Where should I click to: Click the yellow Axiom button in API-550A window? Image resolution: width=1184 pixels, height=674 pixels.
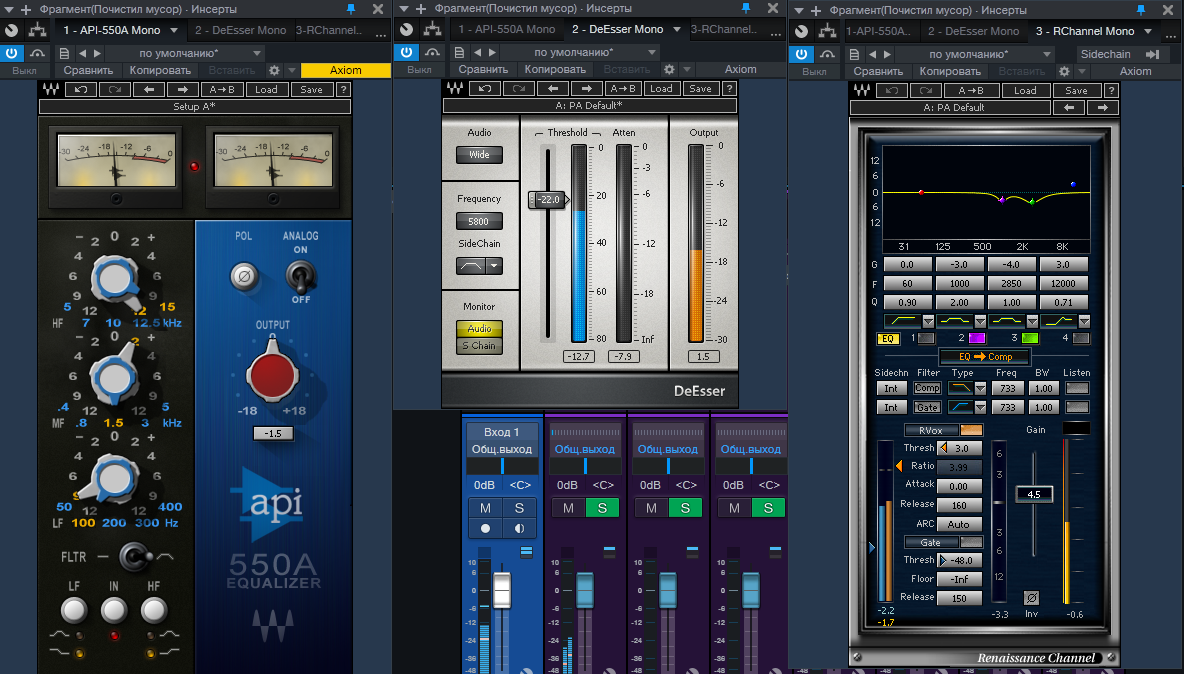(x=346, y=69)
